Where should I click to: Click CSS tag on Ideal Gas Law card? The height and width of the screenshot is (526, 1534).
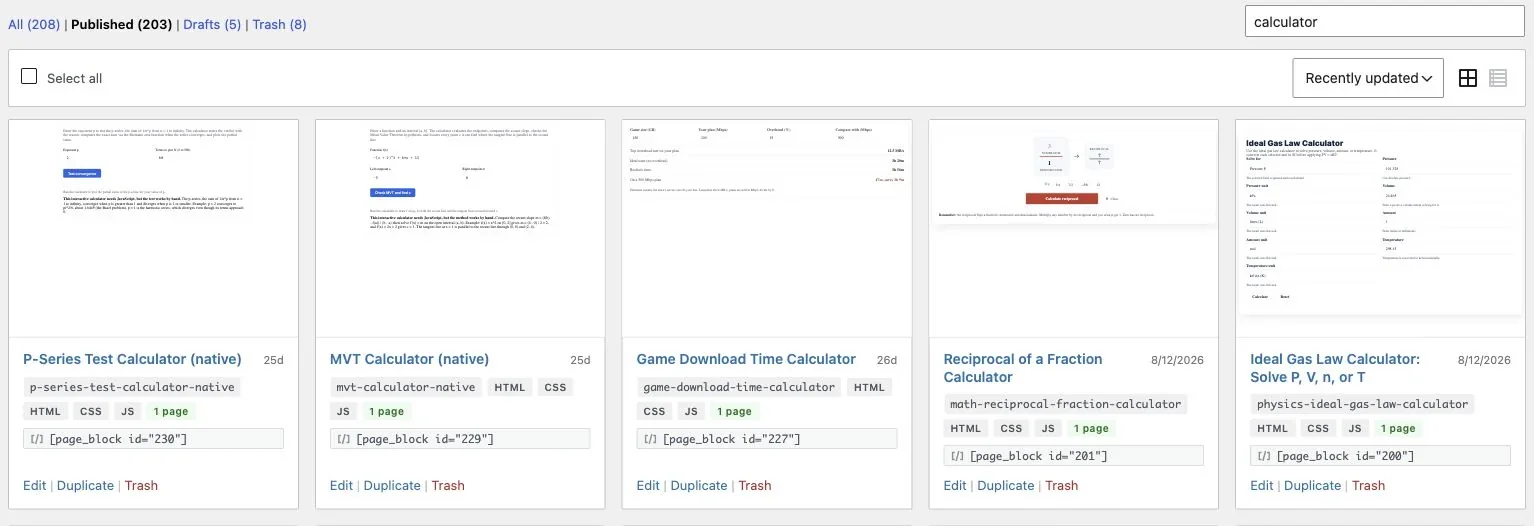[1318, 428]
